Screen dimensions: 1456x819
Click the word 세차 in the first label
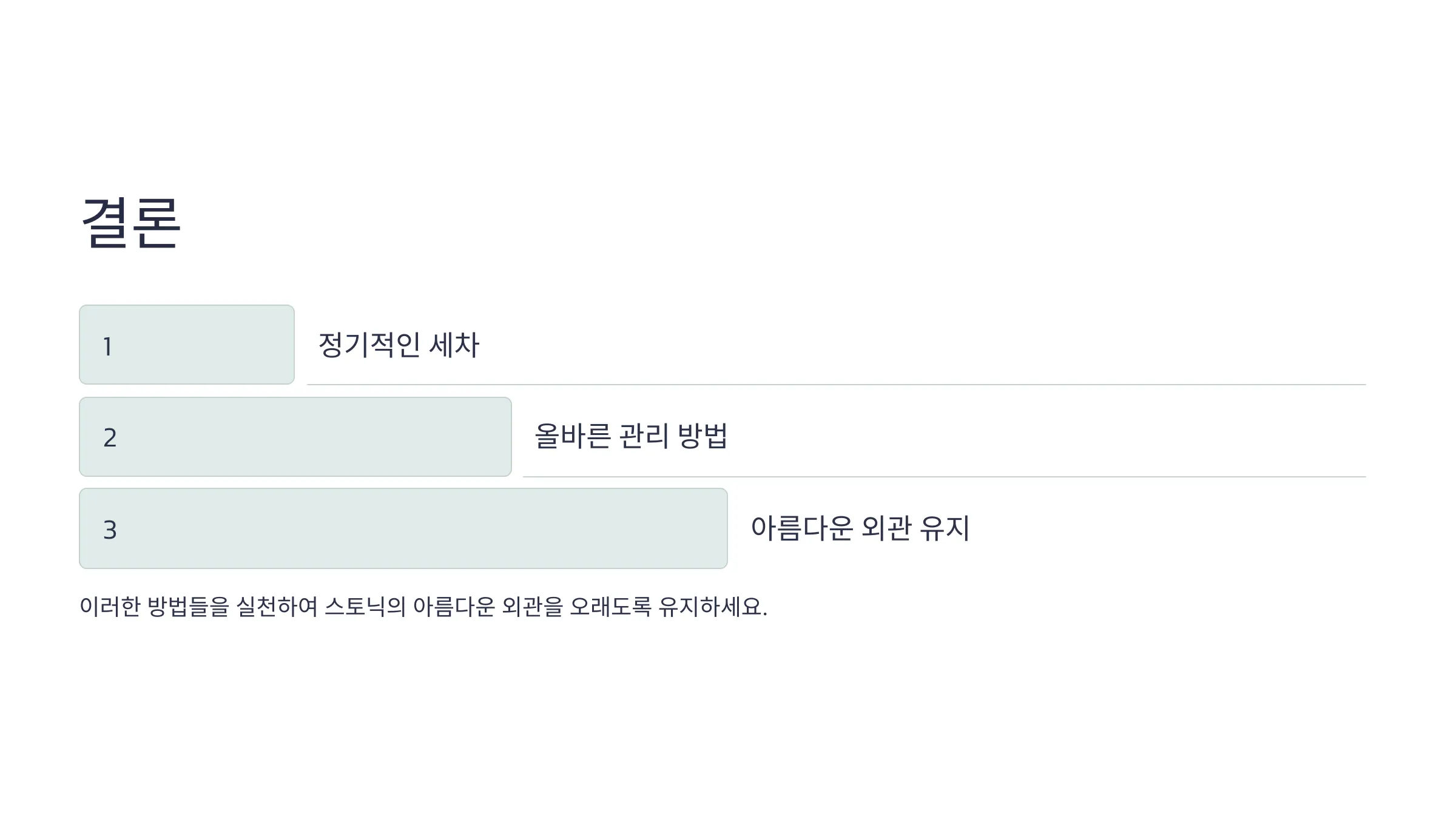click(454, 345)
